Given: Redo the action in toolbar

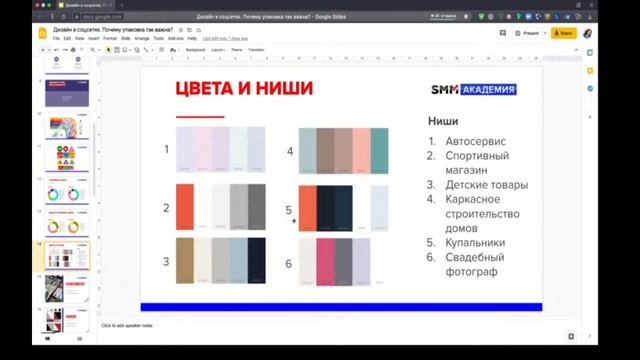Looking at the screenshot, I should tap(64, 50).
